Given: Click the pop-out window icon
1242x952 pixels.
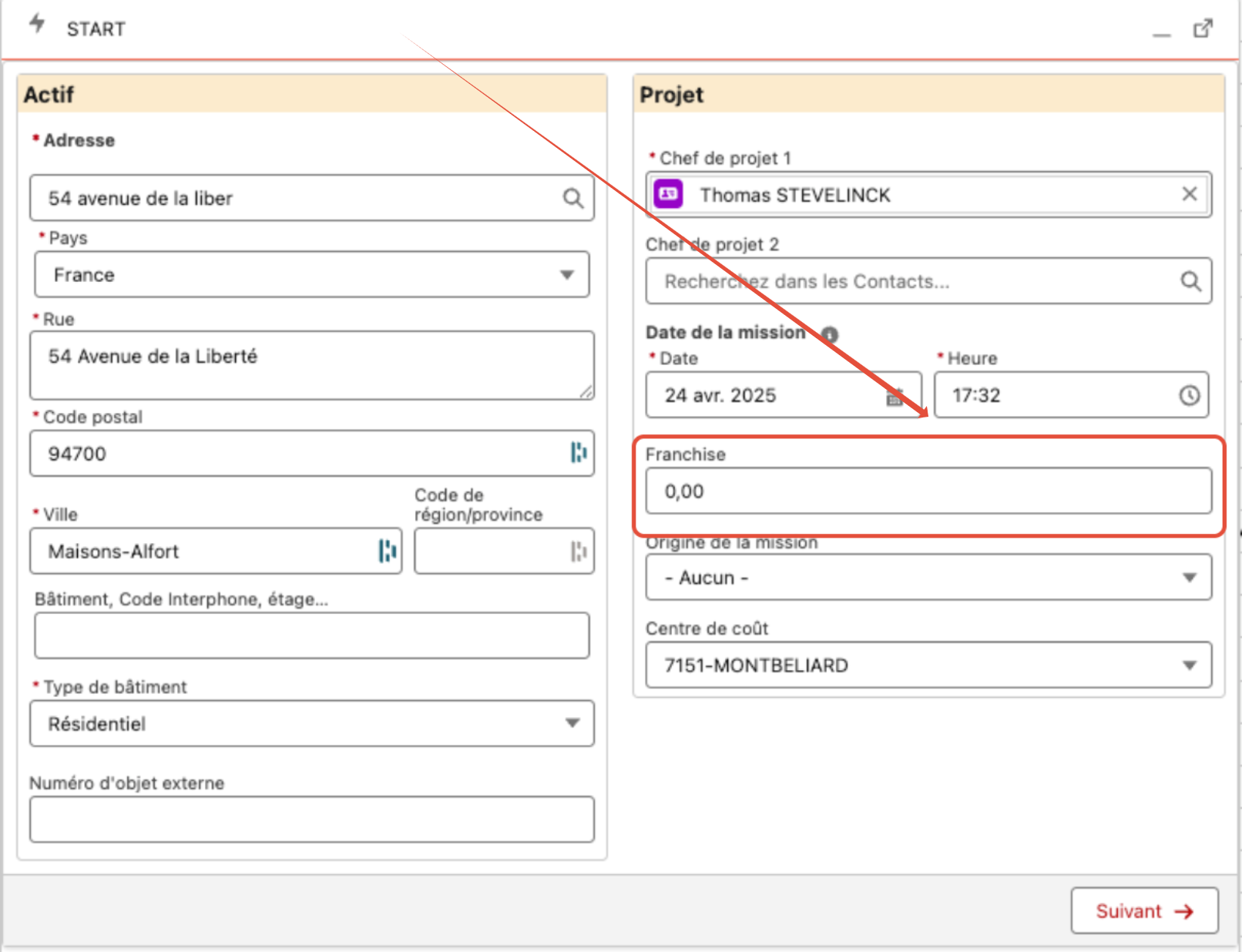Looking at the screenshot, I should click(1203, 28).
